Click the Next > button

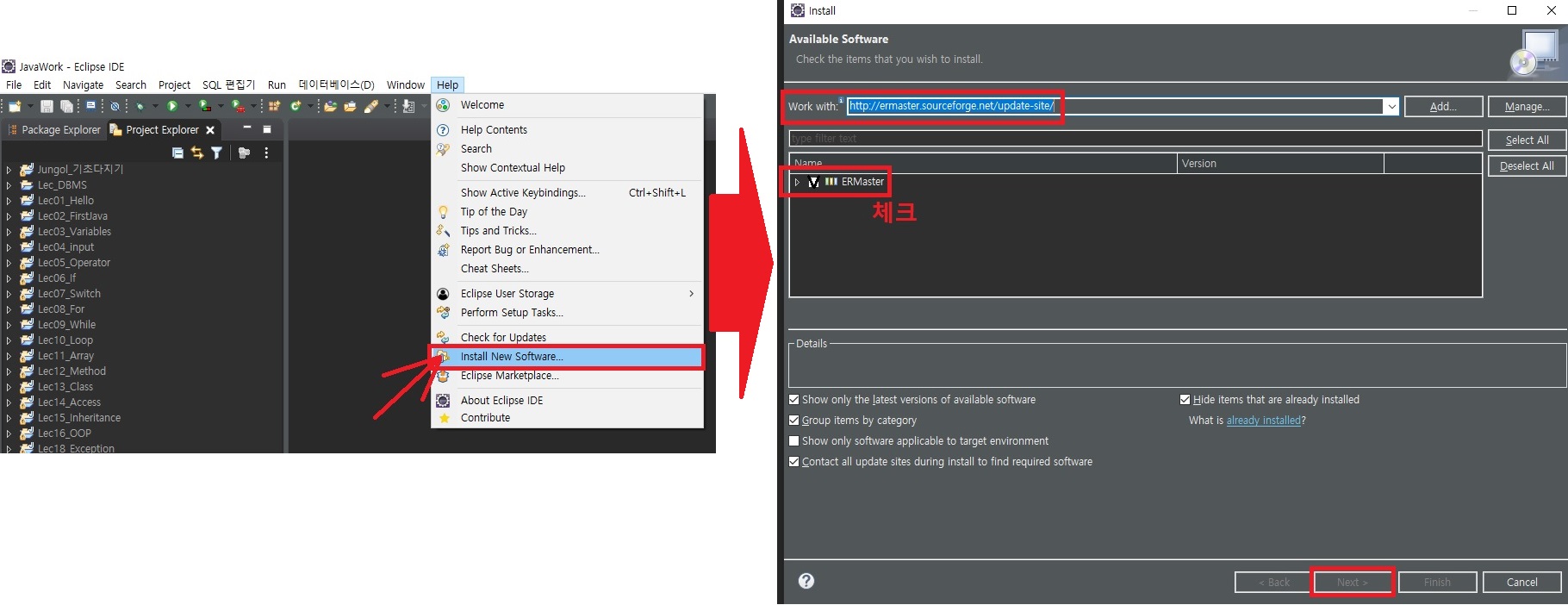coord(1352,583)
